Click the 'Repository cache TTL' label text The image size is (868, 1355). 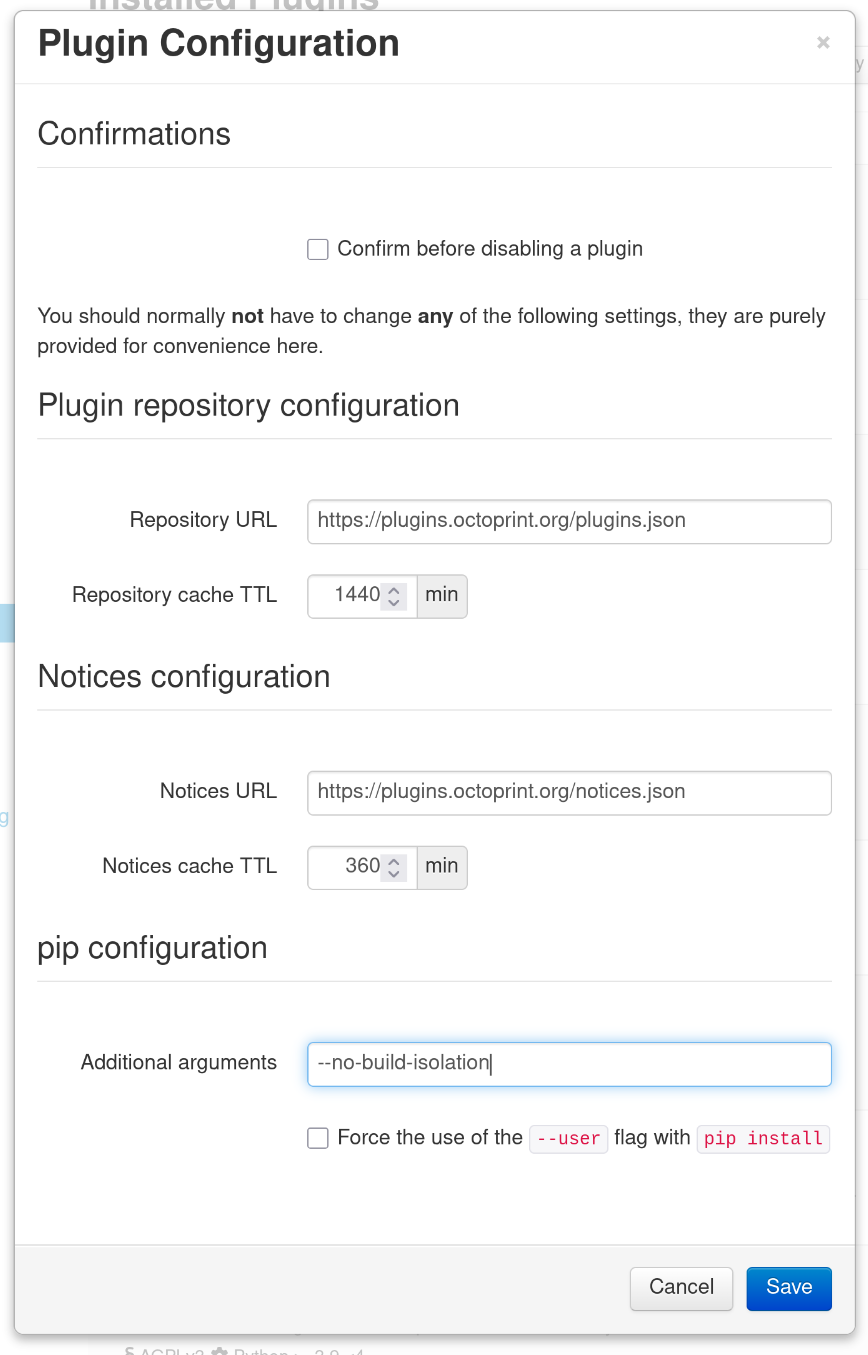[x=174, y=595]
